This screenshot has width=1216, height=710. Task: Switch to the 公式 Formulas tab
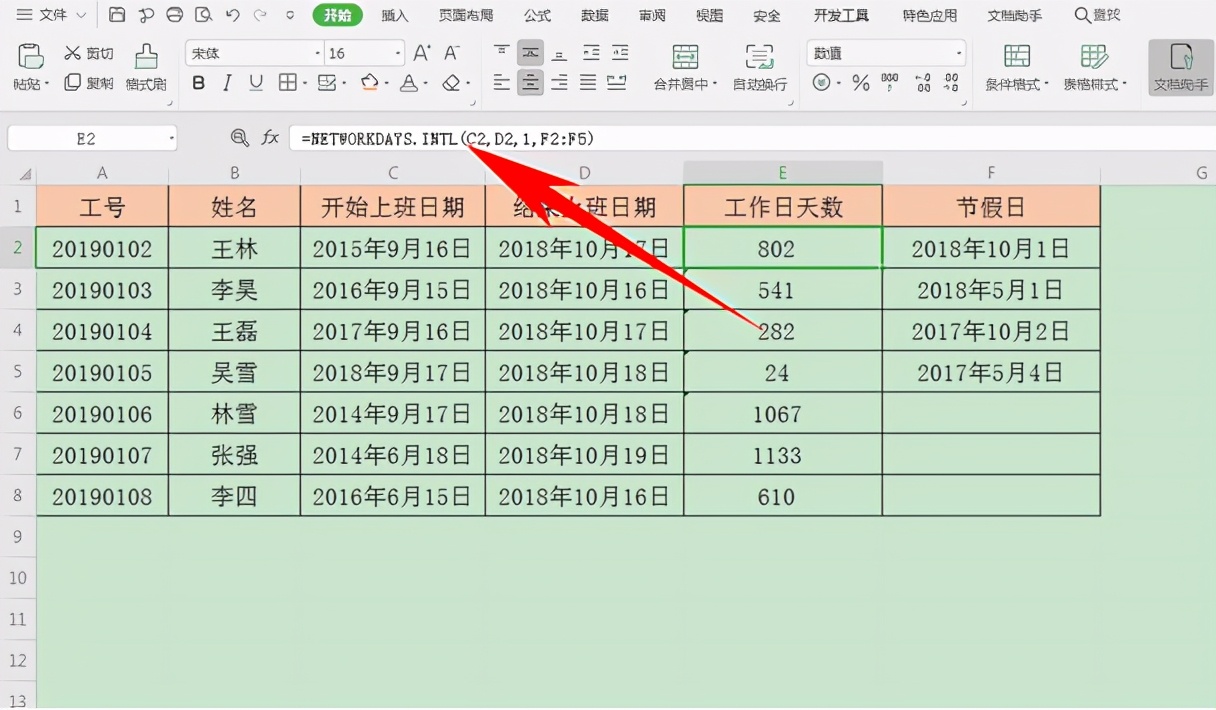(537, 15)
